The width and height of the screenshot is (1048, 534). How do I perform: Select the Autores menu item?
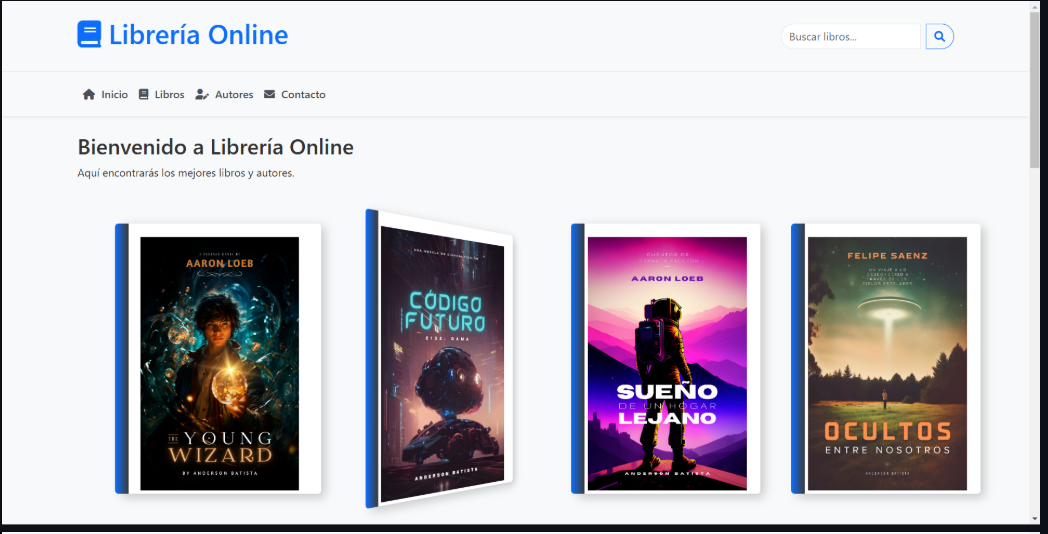pyautogui.click(x=234, y=95)
